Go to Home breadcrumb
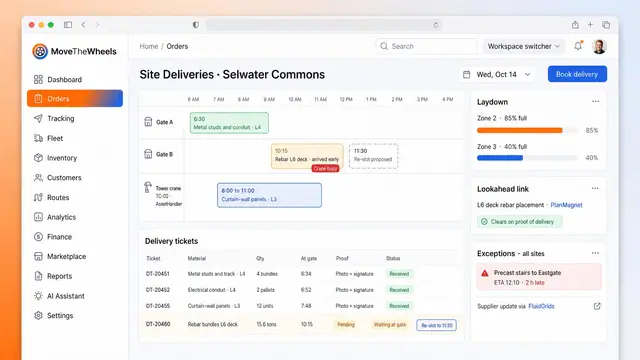Image resolution: width=640 pixels, height=360 pixels. pos(149,46)
